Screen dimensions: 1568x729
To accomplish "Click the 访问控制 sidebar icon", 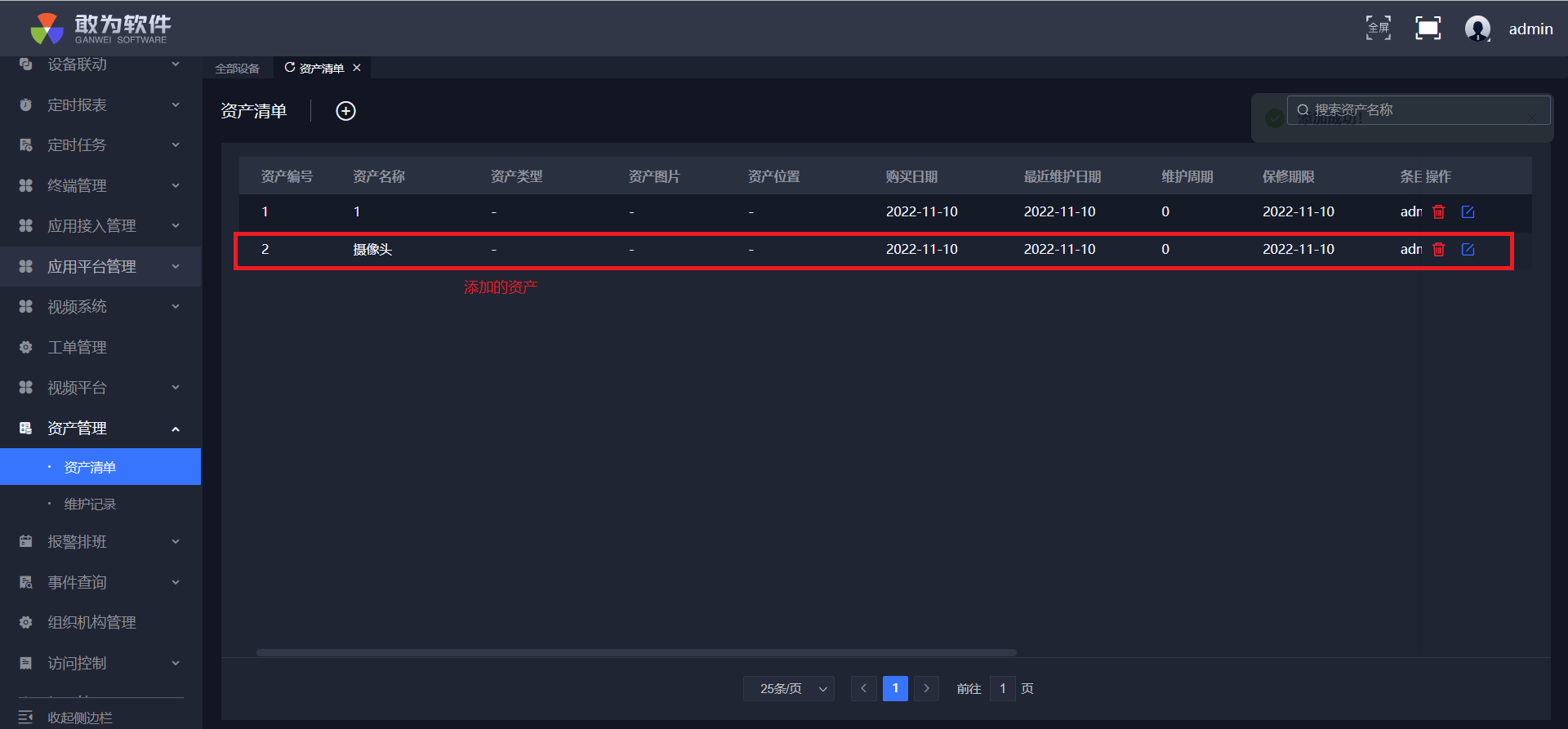I will (26, 663).
